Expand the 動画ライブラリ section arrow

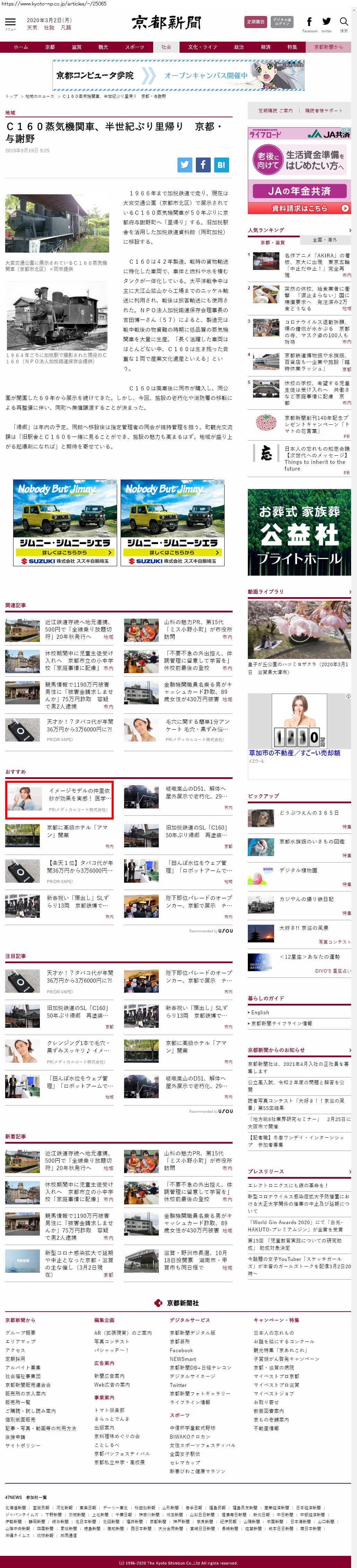click(x=350, y=592)
